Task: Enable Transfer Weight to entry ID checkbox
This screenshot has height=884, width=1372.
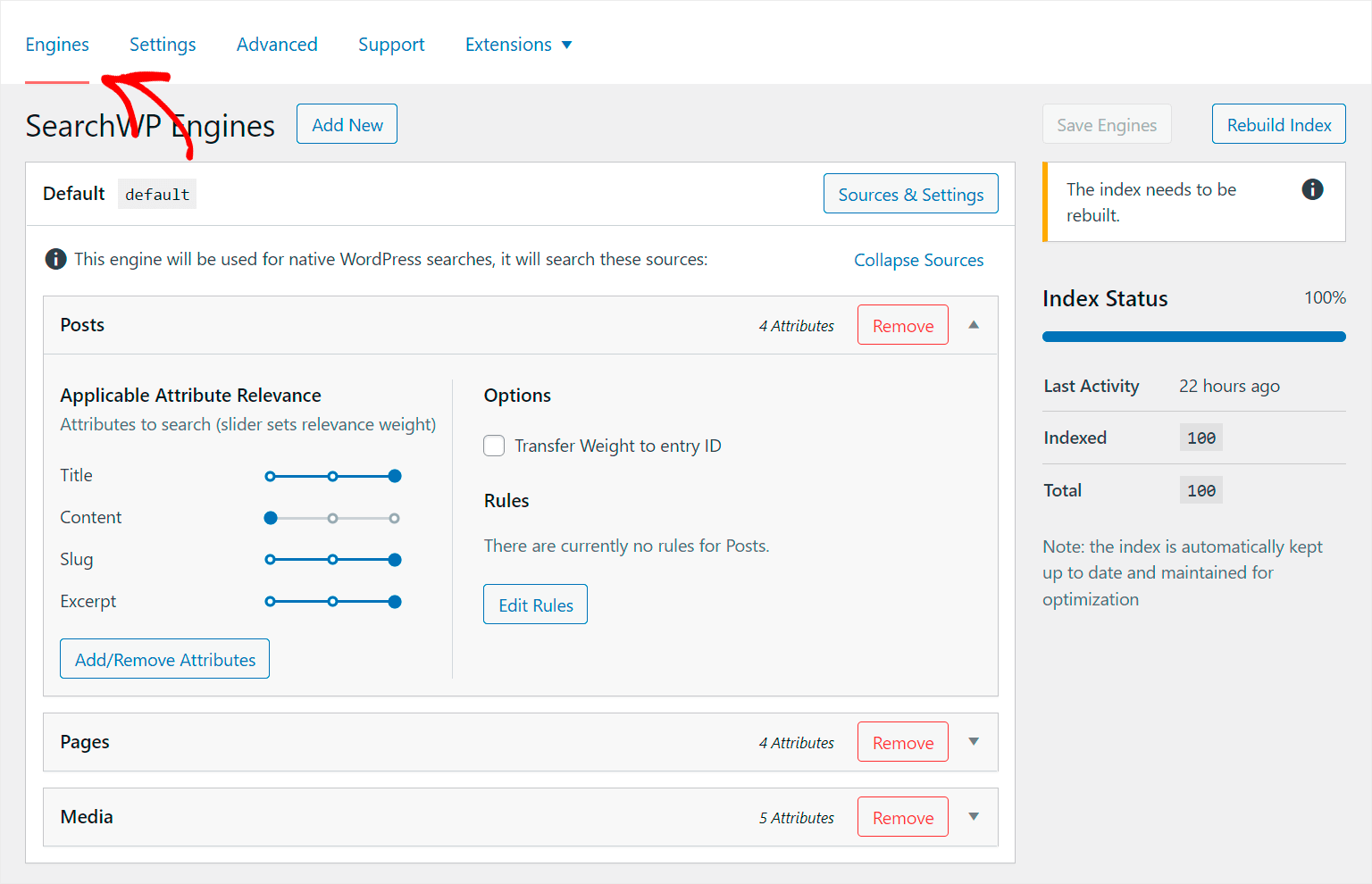Action: (494, 446)
